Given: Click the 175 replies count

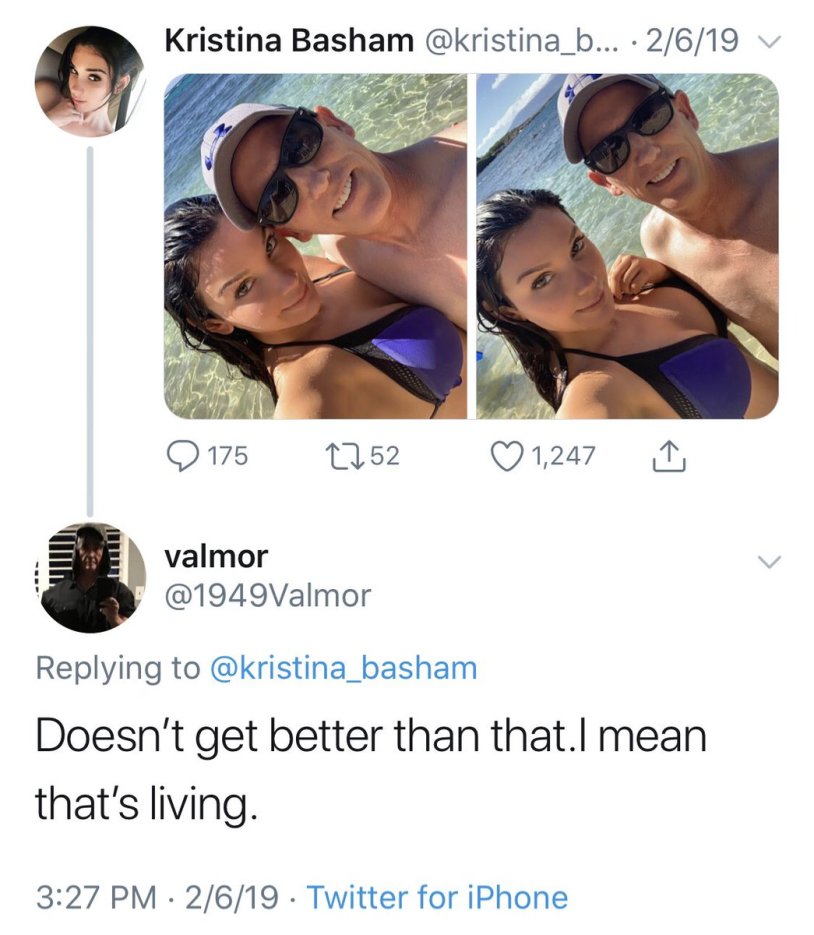Looking at the screenshot, I should [227, 456].
